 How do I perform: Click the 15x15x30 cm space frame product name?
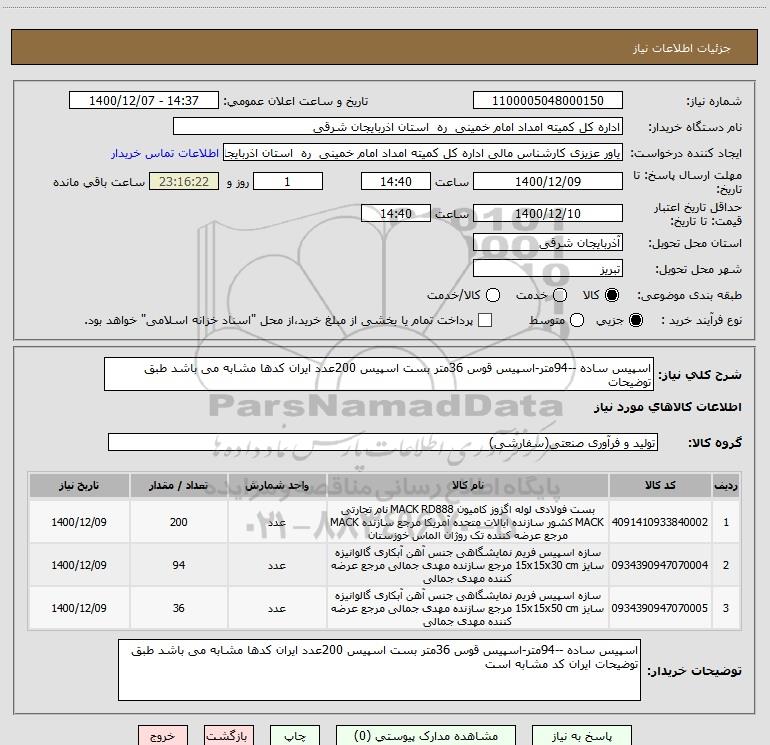tap(468, 565)
